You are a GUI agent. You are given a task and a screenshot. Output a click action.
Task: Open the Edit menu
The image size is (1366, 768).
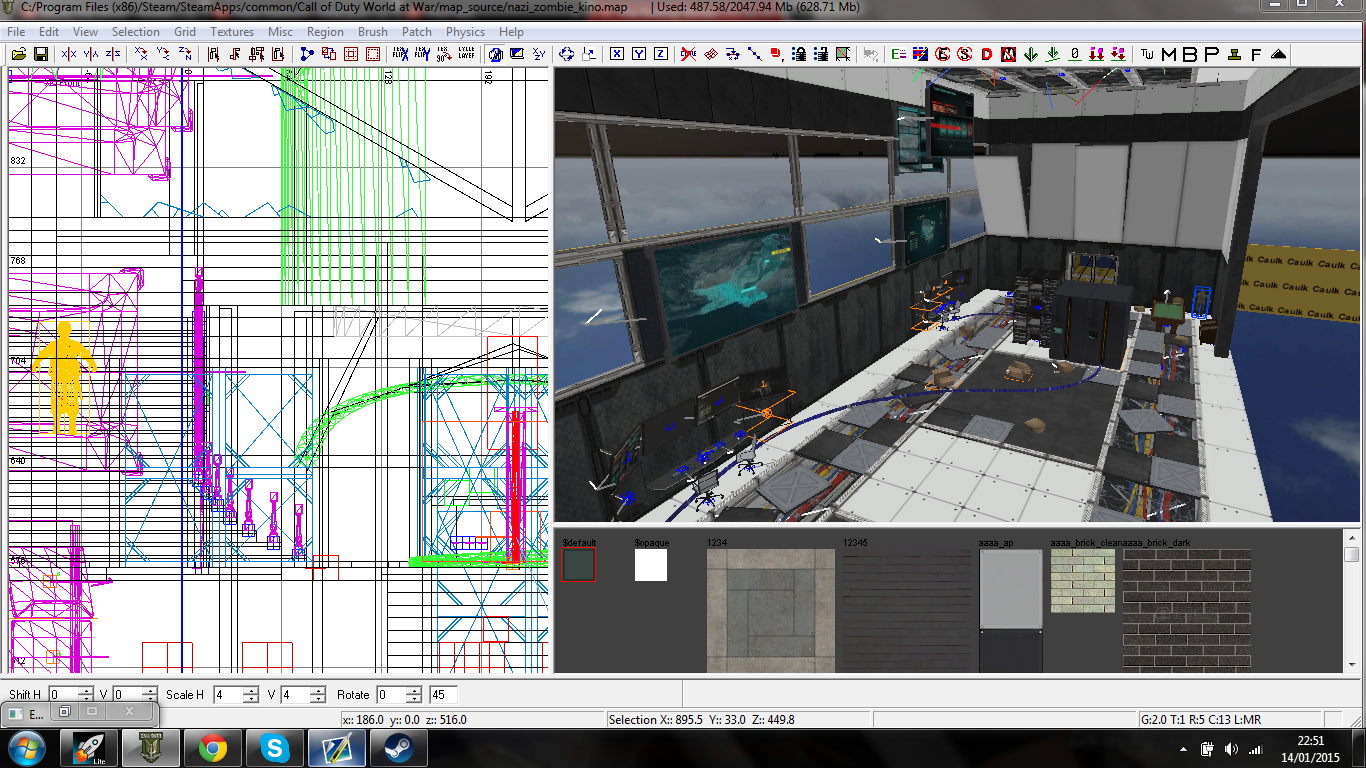[x=49, y=31]
